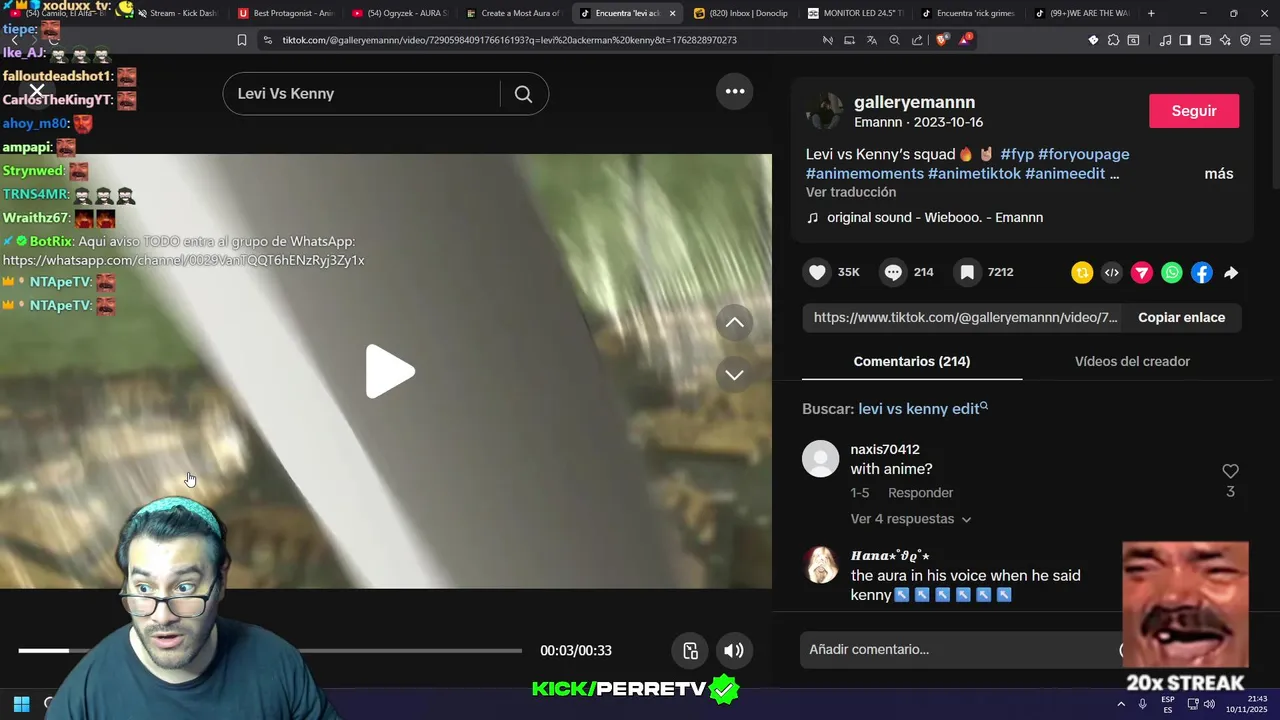1280x720 pixels.
Task: Open the Brave VPN shield icon
Action: point(1245,40)
